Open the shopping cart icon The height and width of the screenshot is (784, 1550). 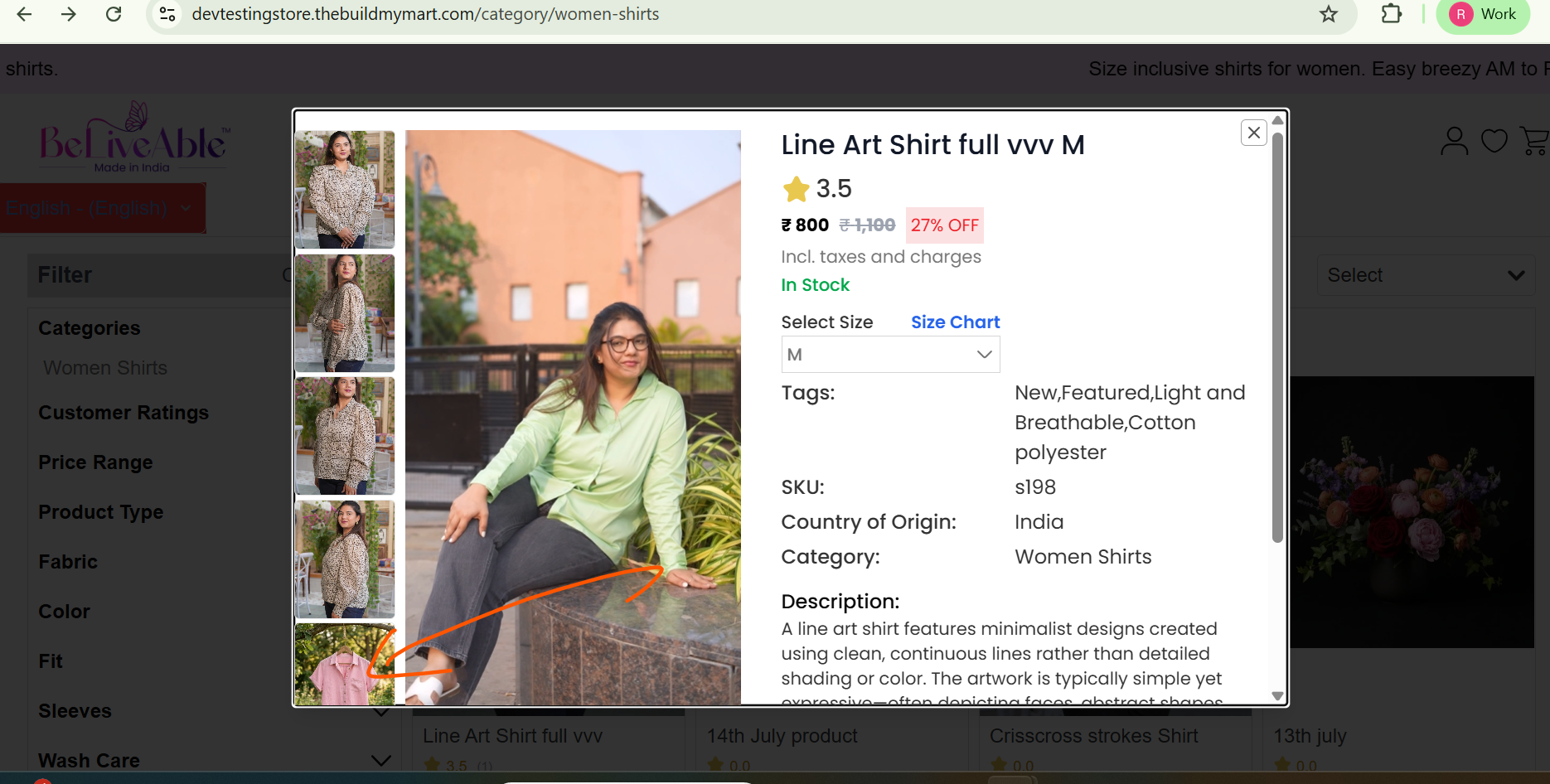pos(1534,141)
